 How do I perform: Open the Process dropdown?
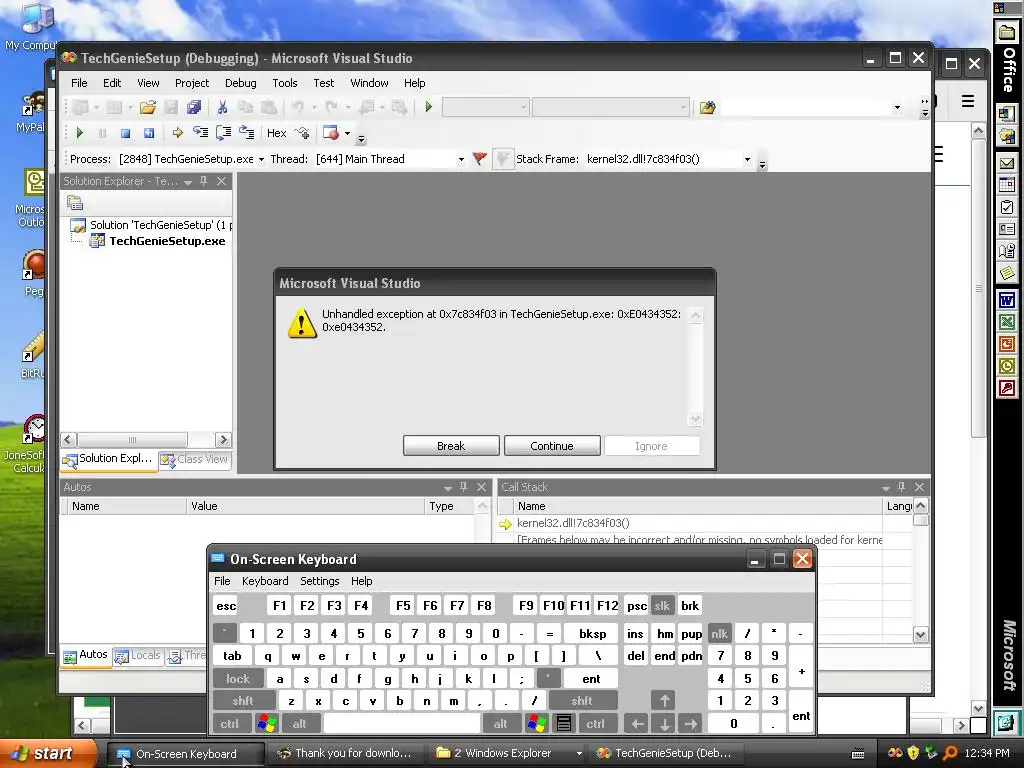[x=261, y=159]
